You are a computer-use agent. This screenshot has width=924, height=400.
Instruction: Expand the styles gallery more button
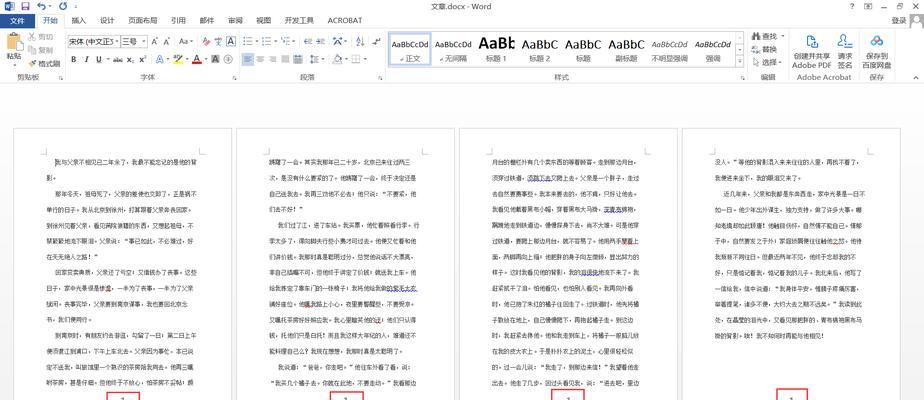tap(740, 61)
